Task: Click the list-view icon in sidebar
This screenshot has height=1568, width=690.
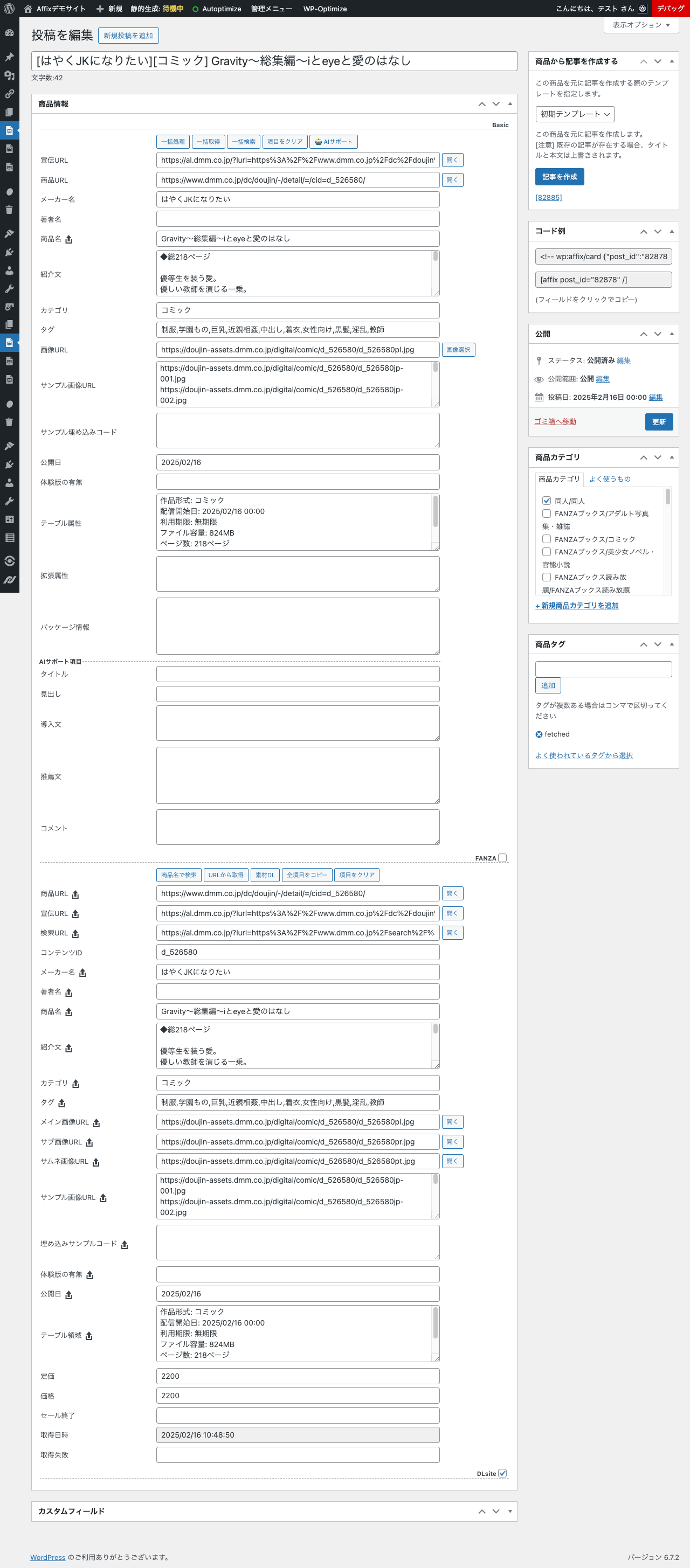Action: (x=9, y=538)
